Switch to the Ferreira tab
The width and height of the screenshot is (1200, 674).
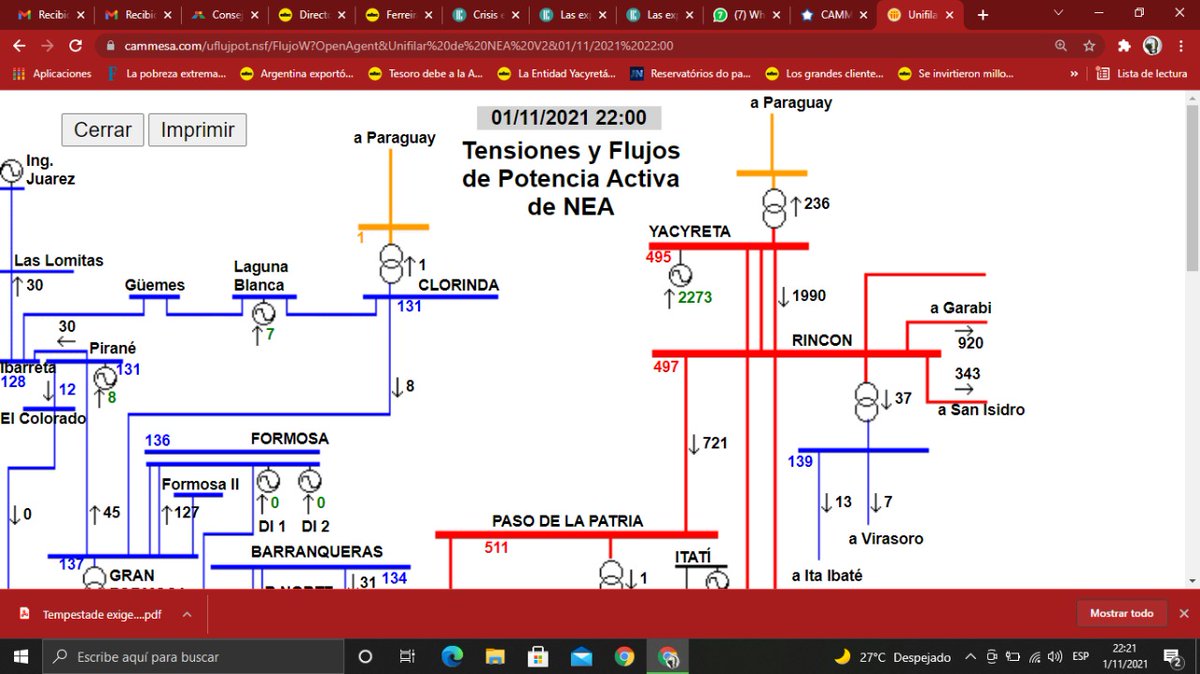[400, 15]
